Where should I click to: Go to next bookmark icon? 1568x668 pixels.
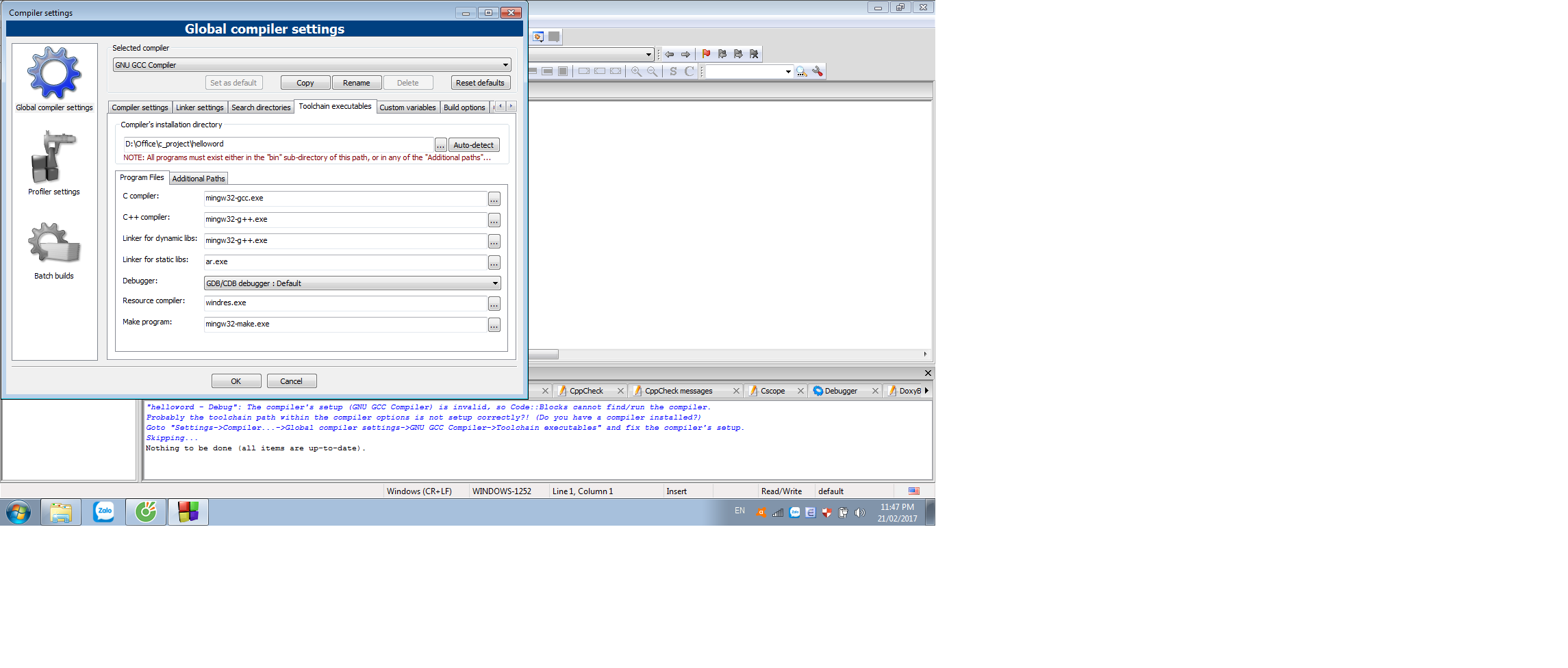738,54
